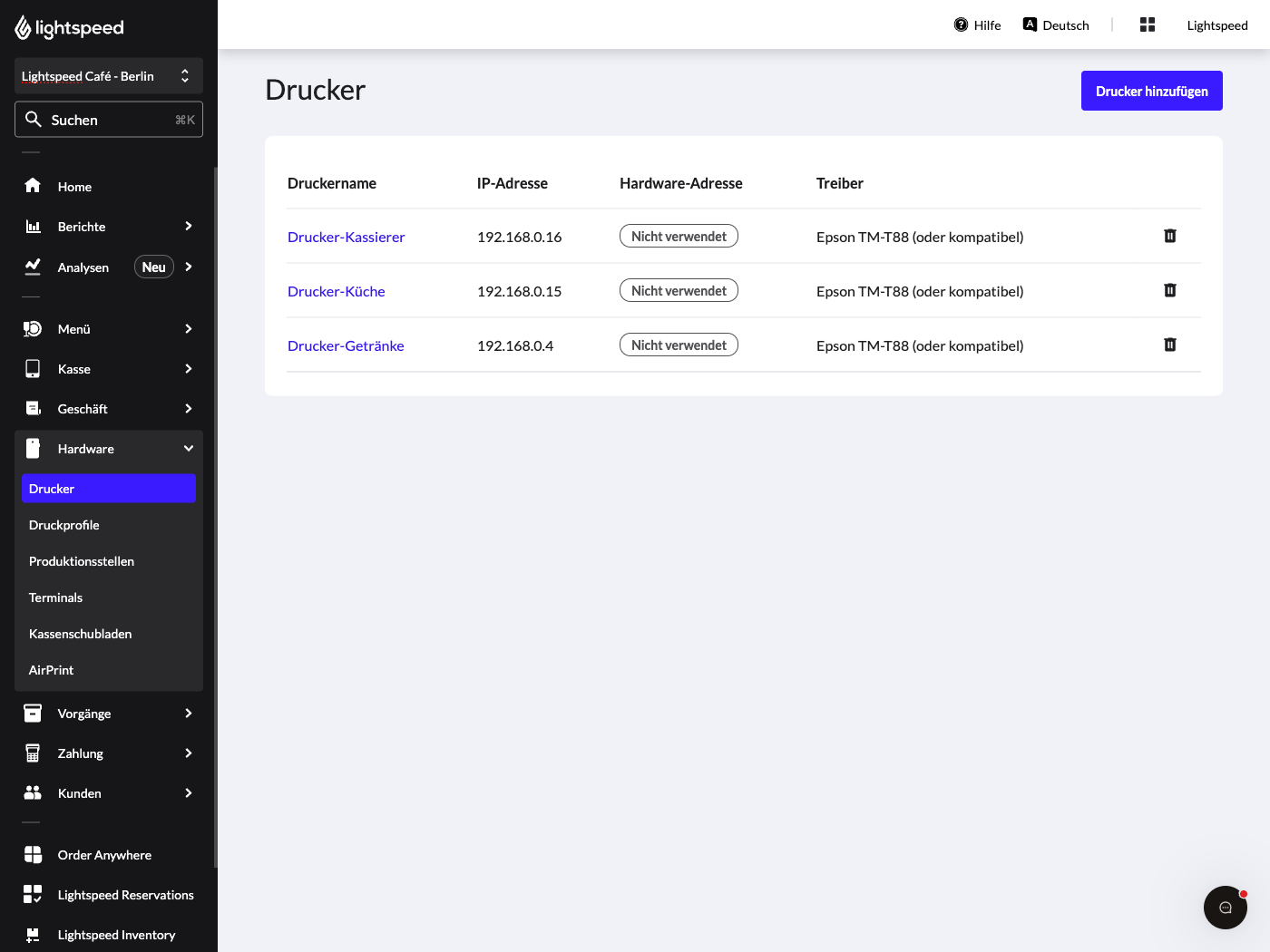This screenshot has height=952, width=1270.
Task: Click the Zahlung calculator icon
Action: coord(33,753)
